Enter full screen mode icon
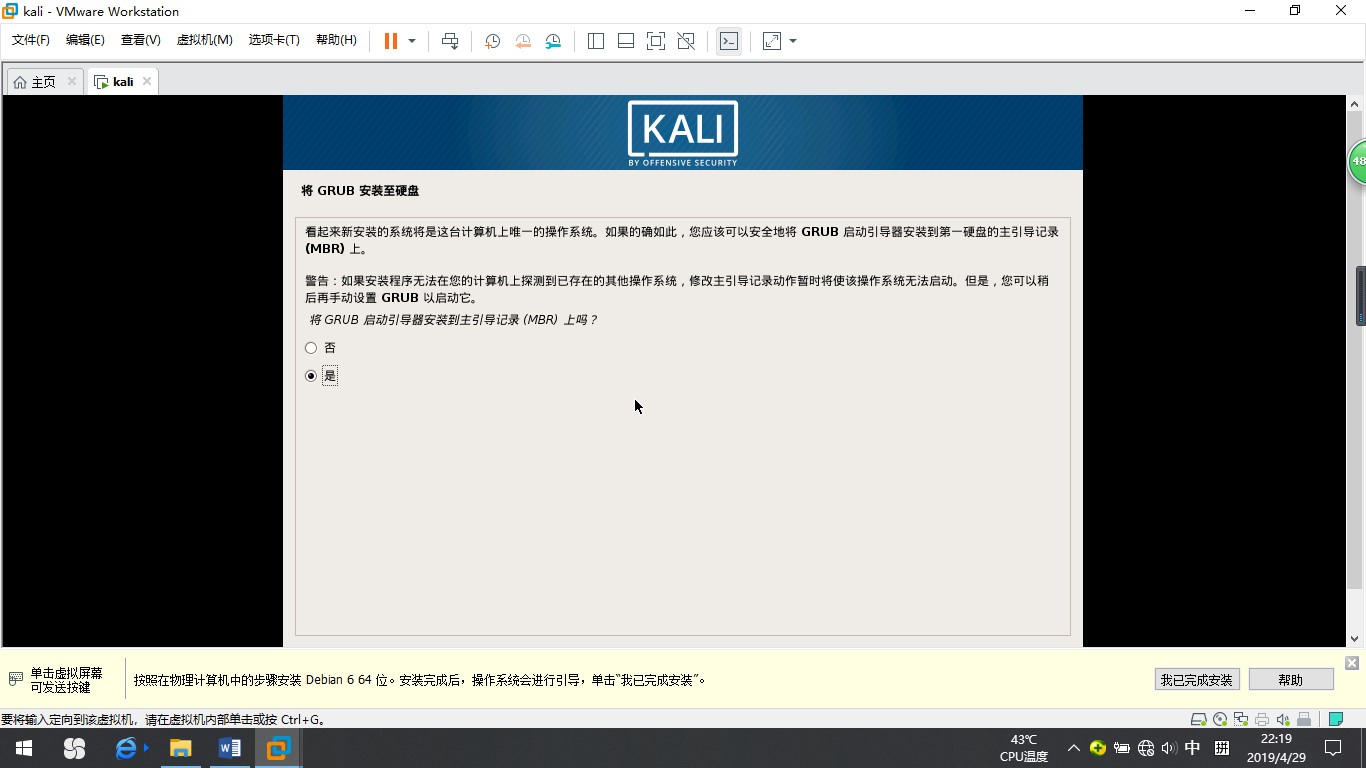This screenshot has height=768, width=1366. click(x=656, y=41)
